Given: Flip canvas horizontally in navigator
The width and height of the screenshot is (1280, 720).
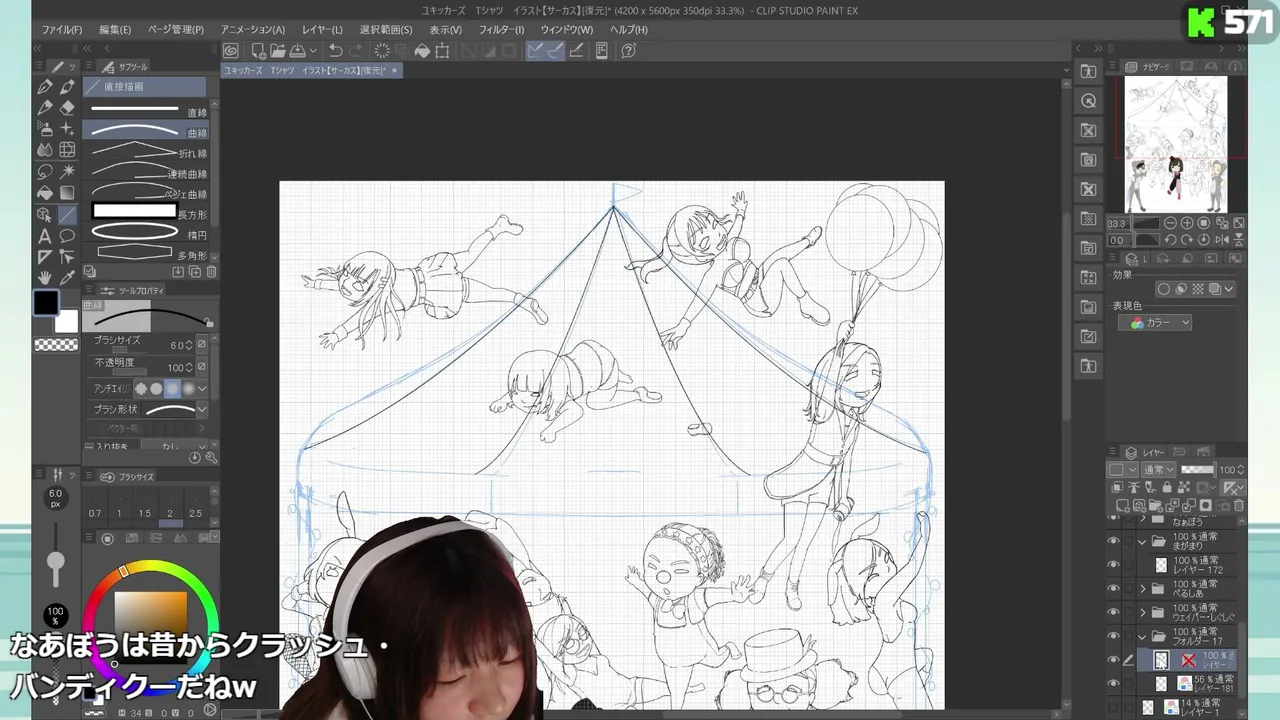Looking at the screenshot, I should pyautogui.click(x=1222, y=240).
